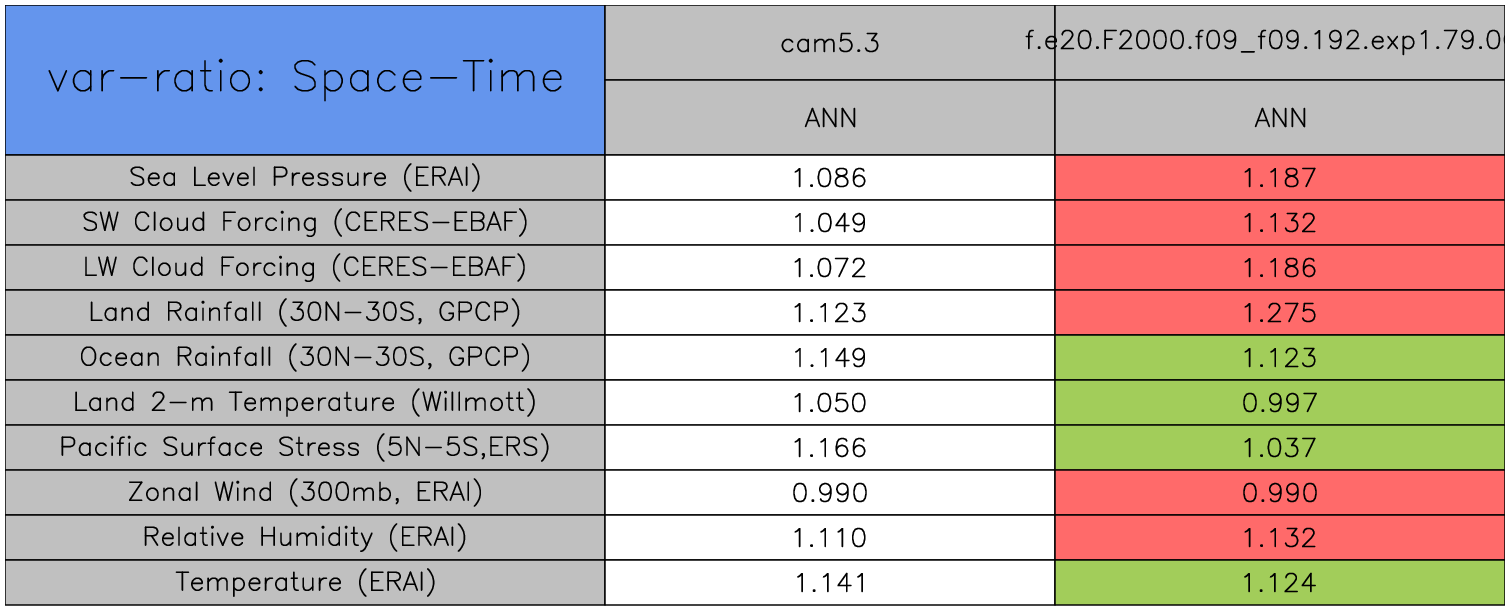Select the LW Cloud Forcing (CERES-EBAF) row label

click(x=305, y=268)
